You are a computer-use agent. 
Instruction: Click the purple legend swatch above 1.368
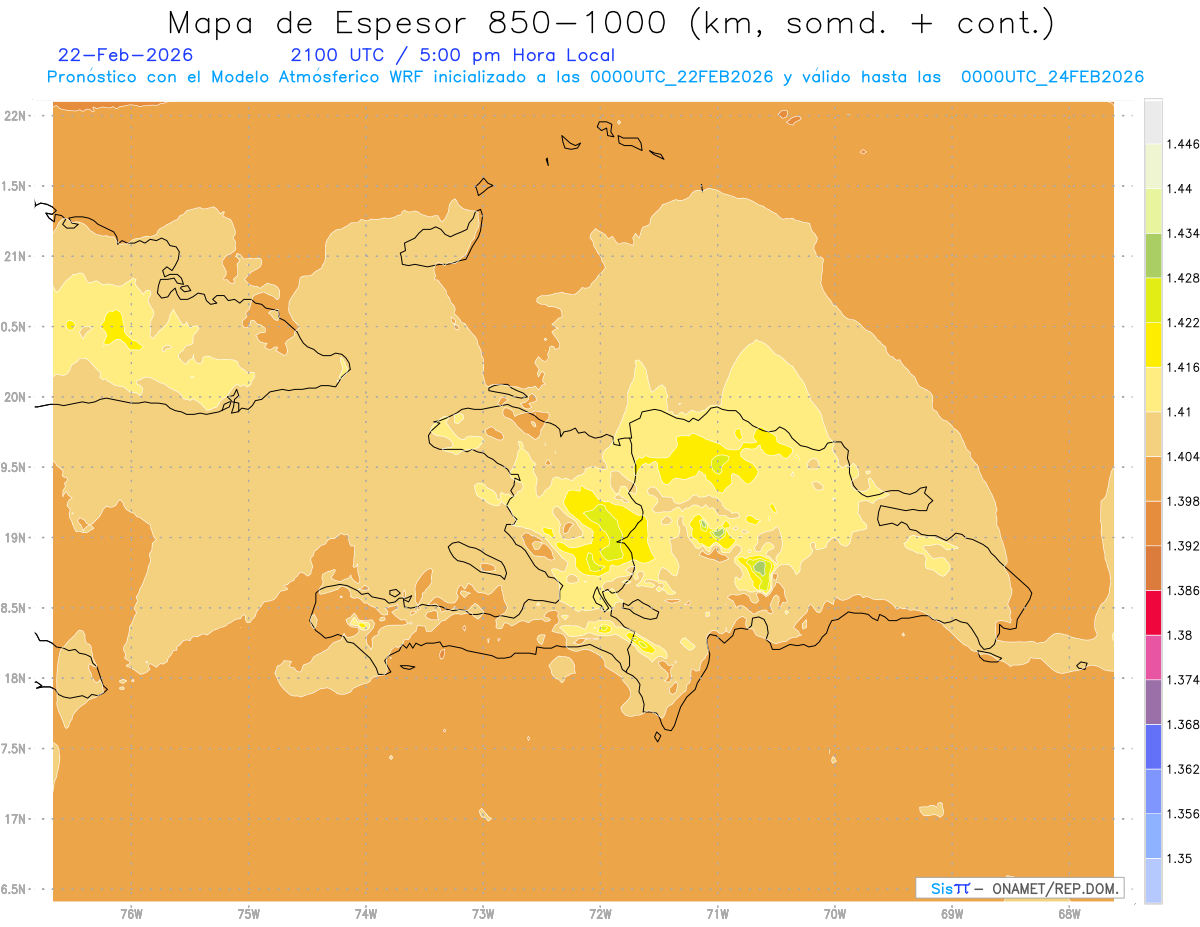1153,701
